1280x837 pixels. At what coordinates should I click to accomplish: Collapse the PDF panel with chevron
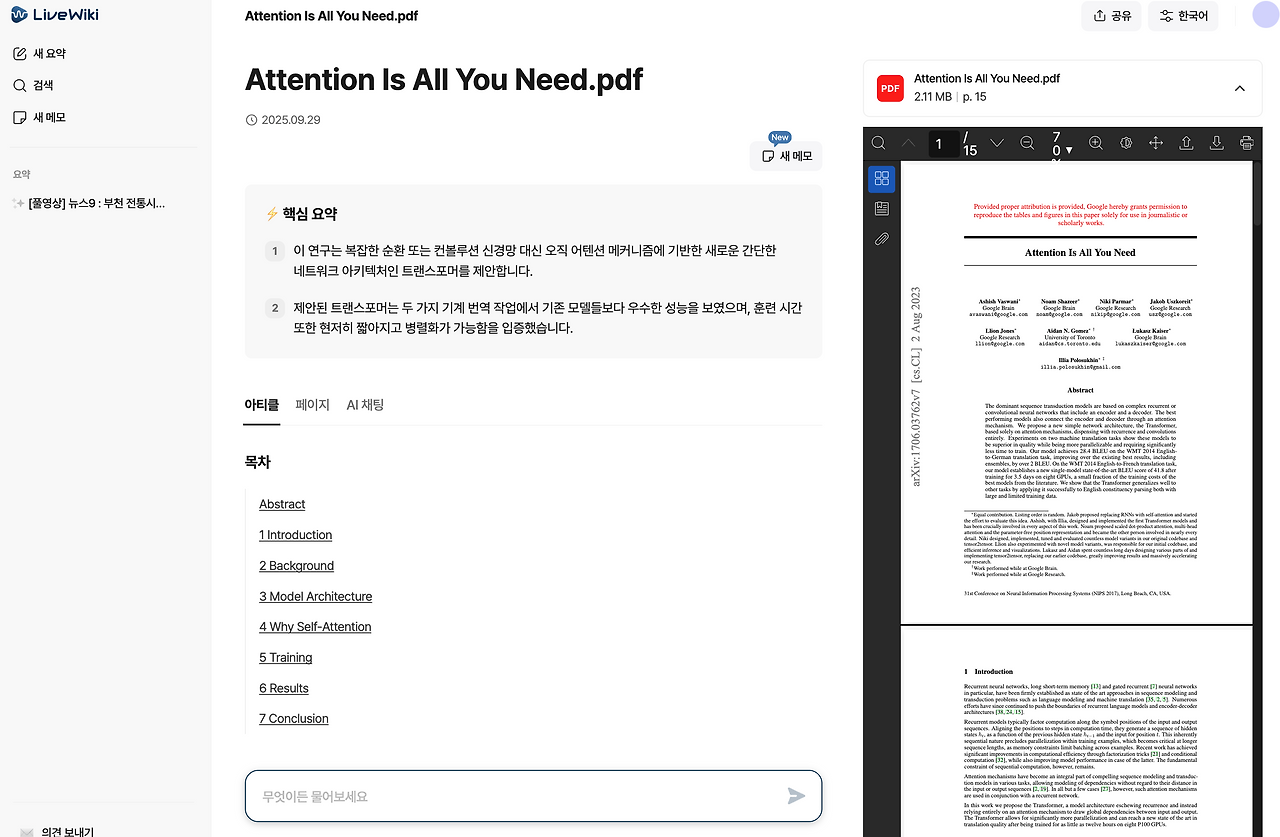[1240, 88]
